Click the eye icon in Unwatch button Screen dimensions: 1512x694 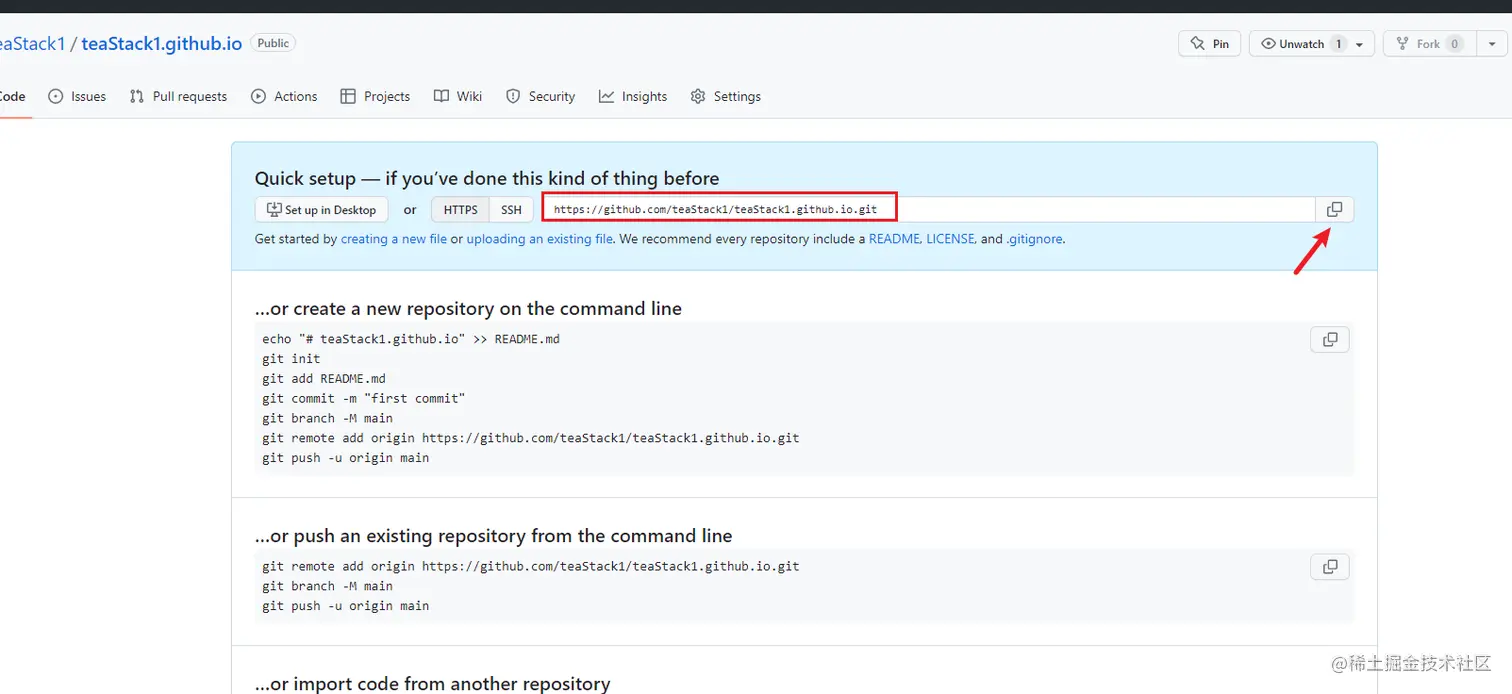[1268, 44]
